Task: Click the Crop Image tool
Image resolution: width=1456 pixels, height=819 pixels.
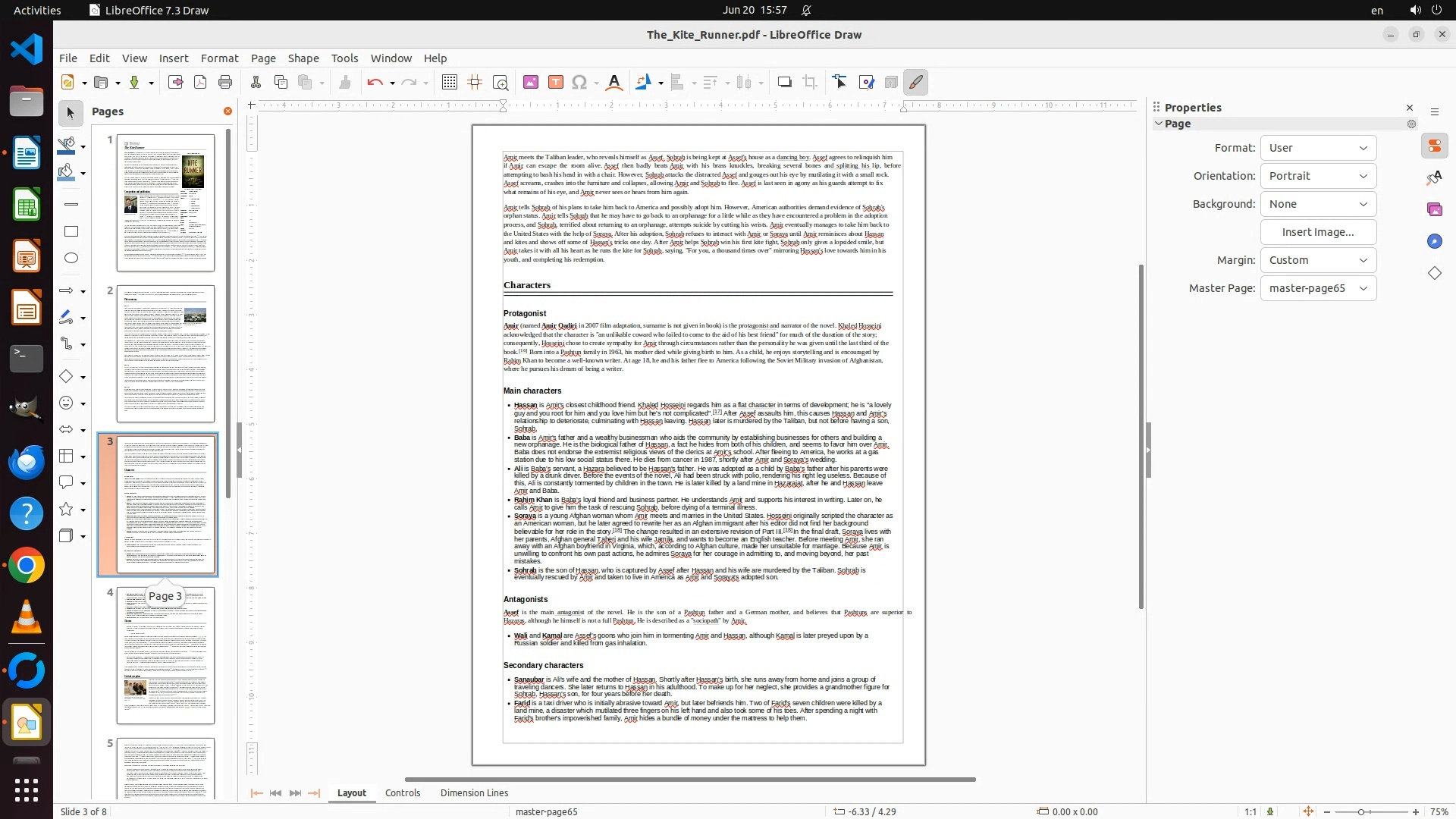Action: click(x=810, y=82)
